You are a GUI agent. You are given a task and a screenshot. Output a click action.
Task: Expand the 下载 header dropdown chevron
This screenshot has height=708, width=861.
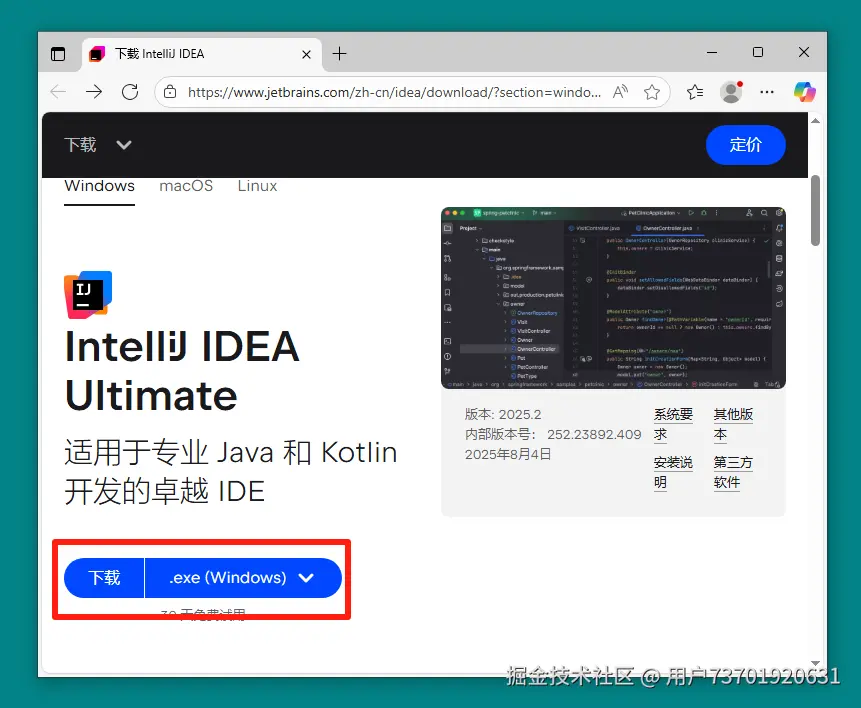tap(124, 145)
